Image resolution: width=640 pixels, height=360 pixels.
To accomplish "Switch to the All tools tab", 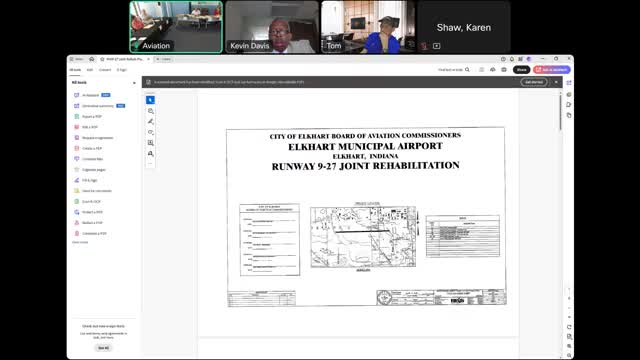I will pos(75,70).
